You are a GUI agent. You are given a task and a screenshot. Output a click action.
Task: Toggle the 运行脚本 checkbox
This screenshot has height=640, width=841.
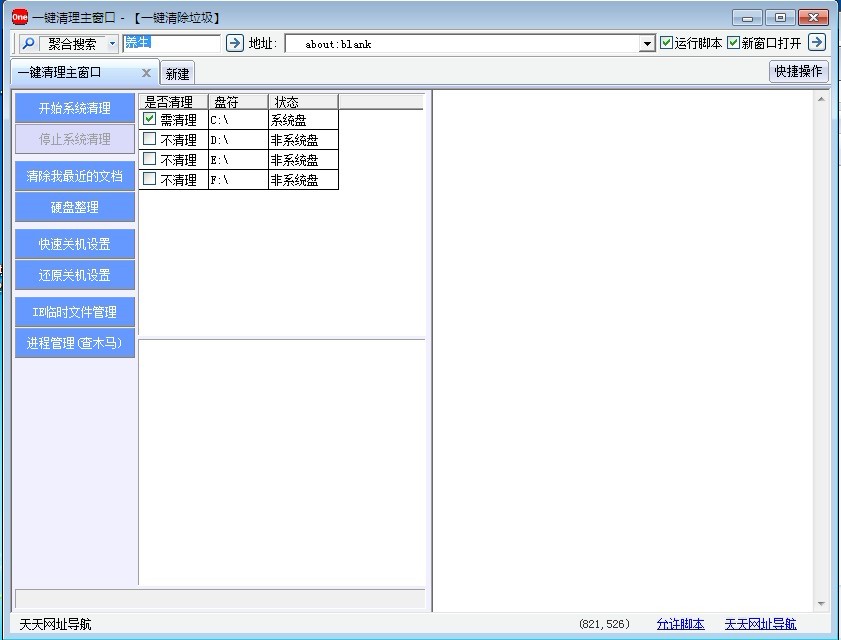click(667, 43)
